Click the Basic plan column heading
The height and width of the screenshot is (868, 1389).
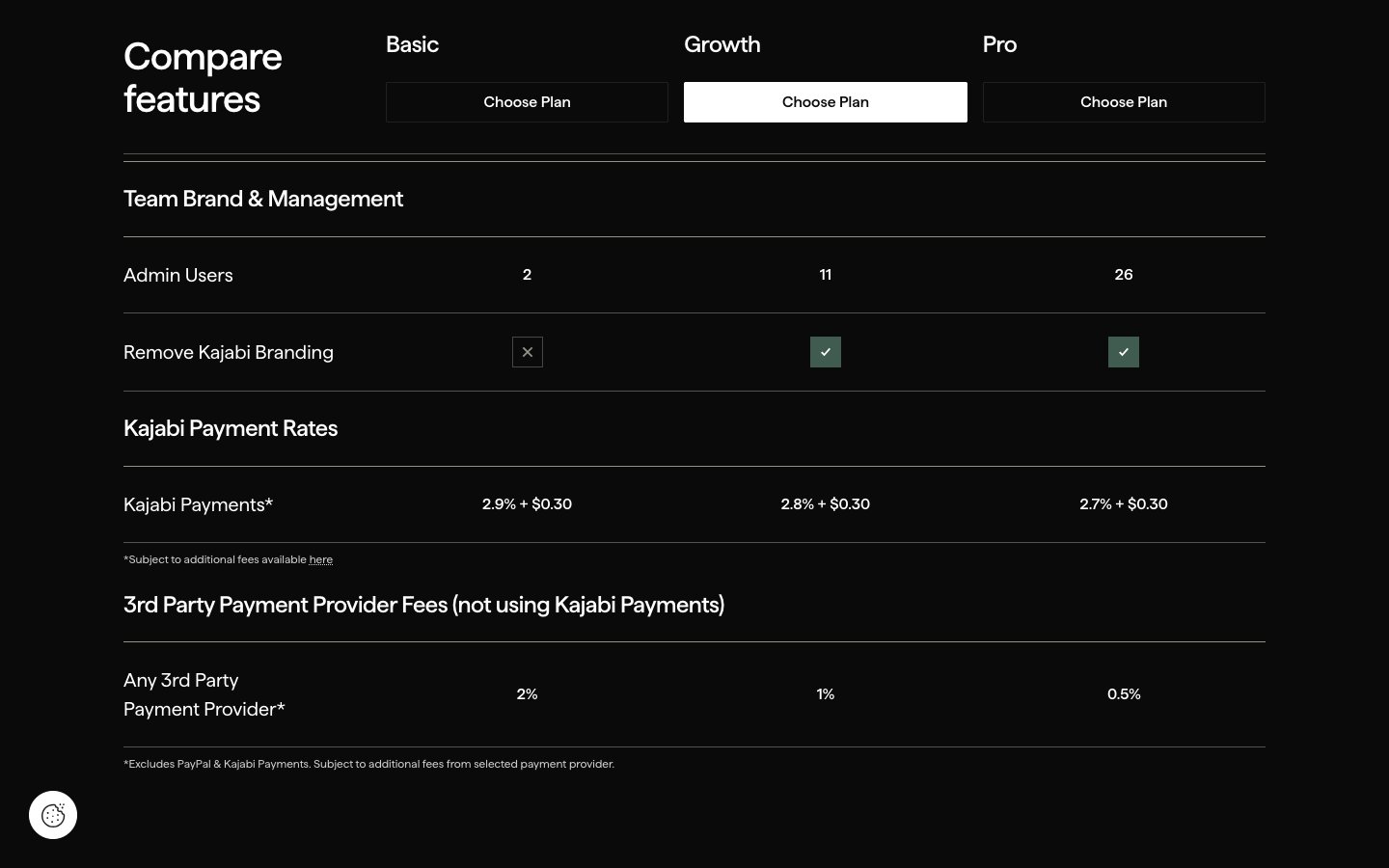click(x=412, y=44)
